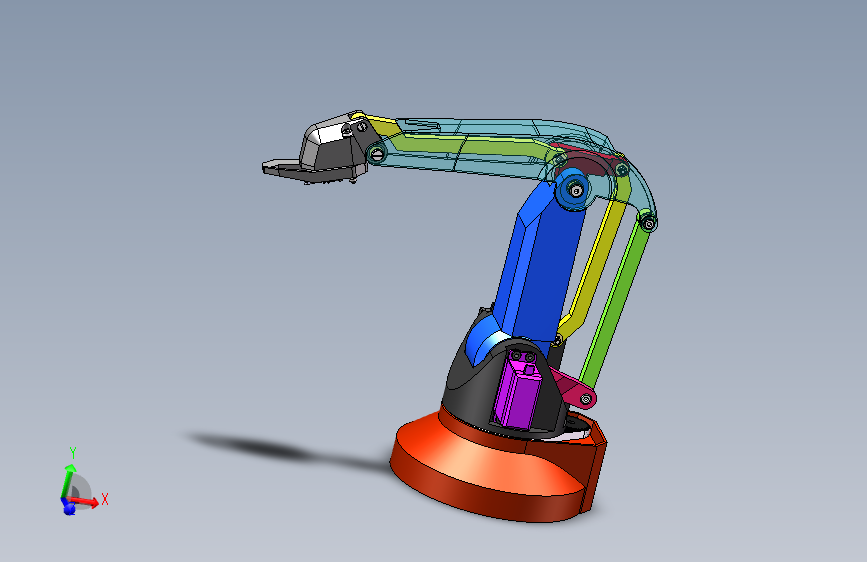Select the top pivot of the green rod
Screen dimensions: 867x562
tap(649, 223)
